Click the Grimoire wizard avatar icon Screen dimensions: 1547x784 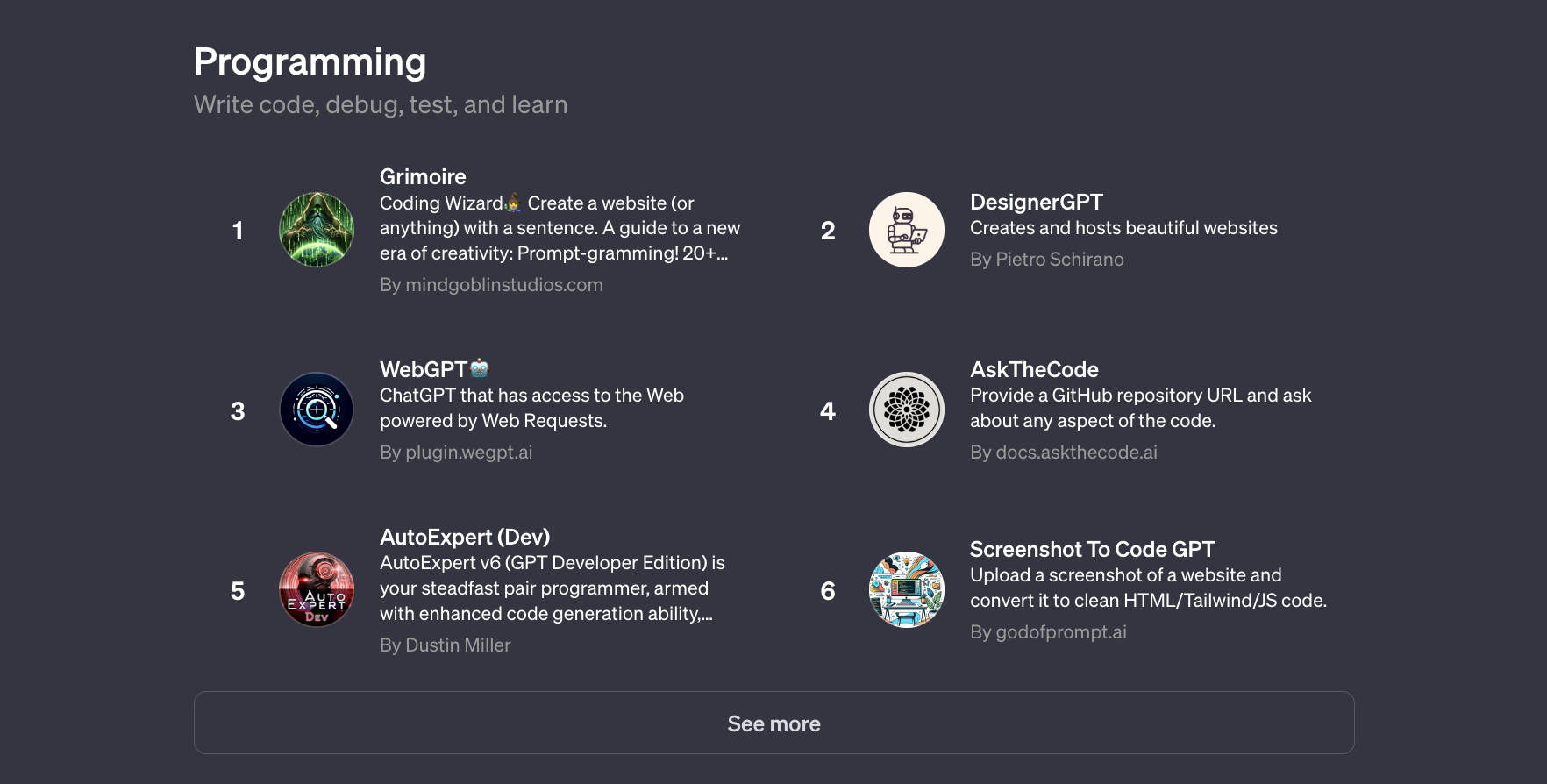tap(317, 230)
